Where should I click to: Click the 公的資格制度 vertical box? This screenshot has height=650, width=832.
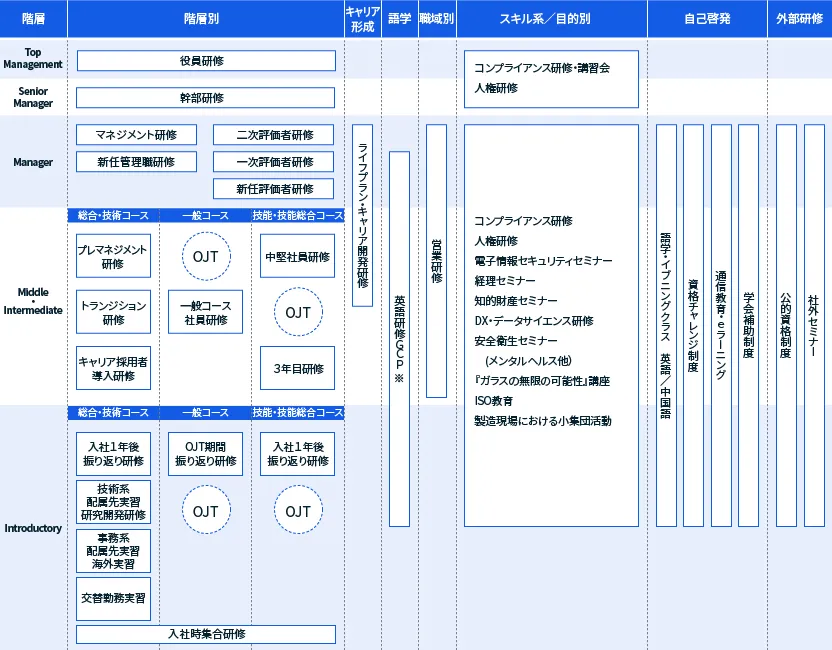[x=786, y=325]
